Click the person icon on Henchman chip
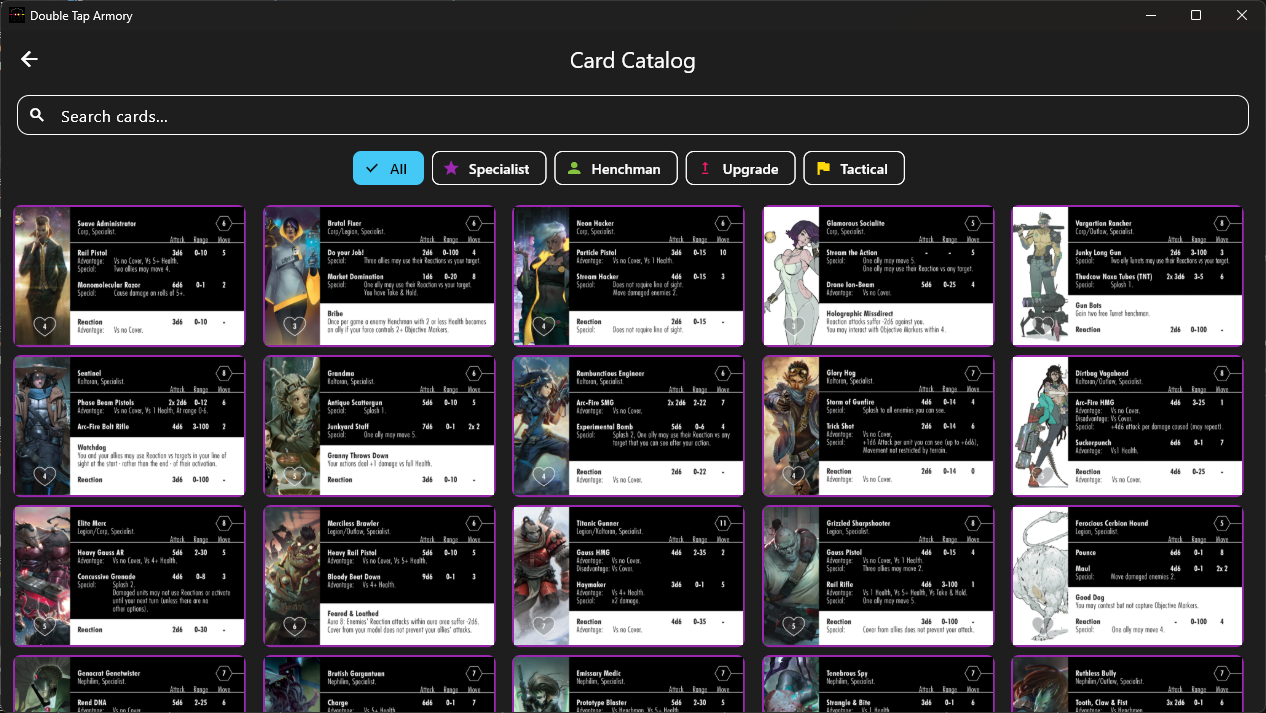 [574, 168]
